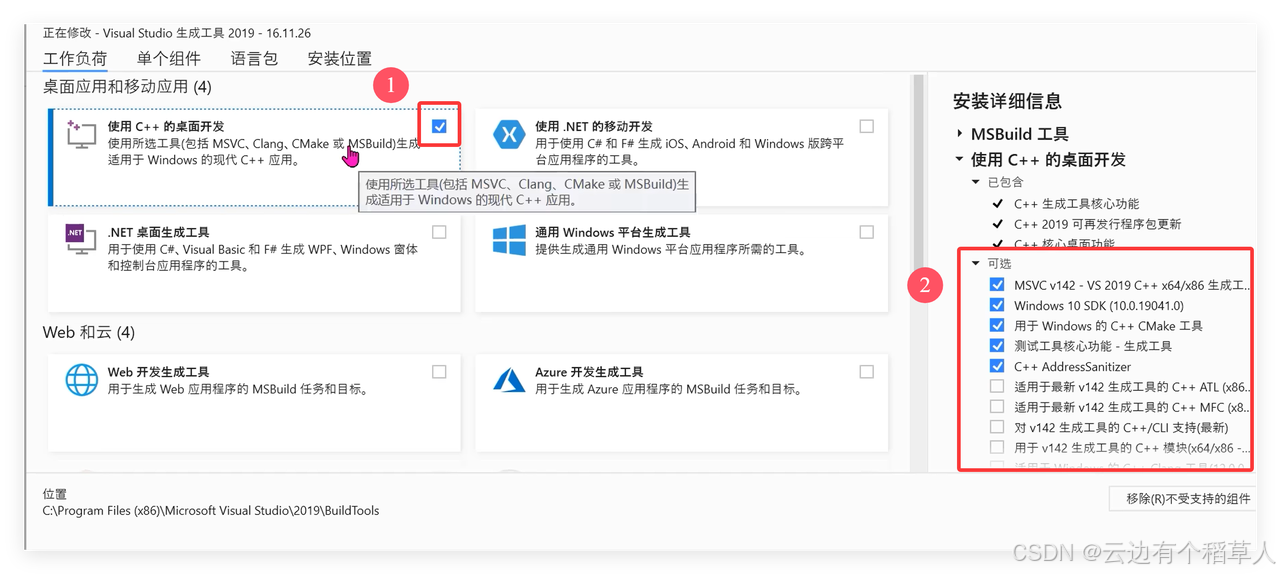Enable the C++ 模块 for v142 build tools option
The width and height of the screenshot is (1280, 574).
[997, 447]
